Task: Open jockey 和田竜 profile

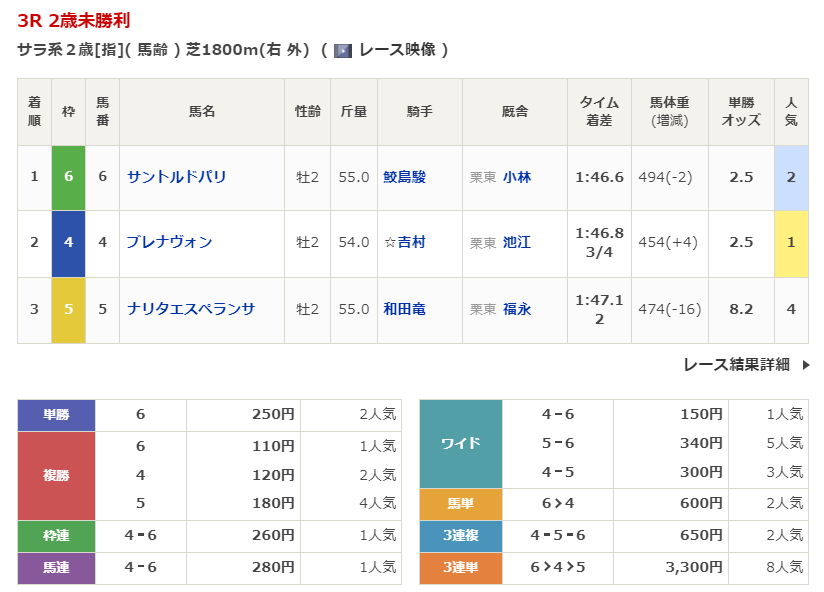Action: [404, 309]
